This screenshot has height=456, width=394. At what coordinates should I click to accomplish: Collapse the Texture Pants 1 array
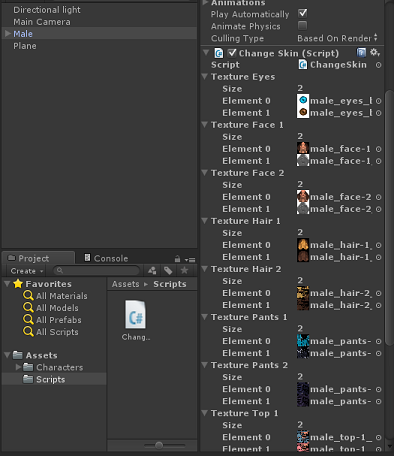click(x=205, y=317)
